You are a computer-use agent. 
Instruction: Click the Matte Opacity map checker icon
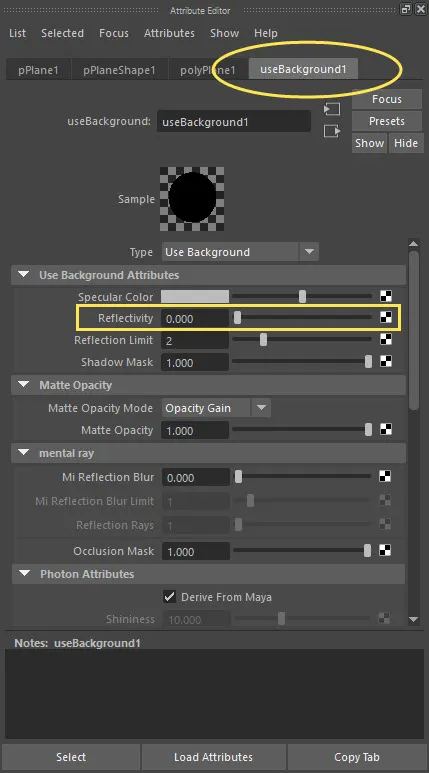tap(386, 429)
